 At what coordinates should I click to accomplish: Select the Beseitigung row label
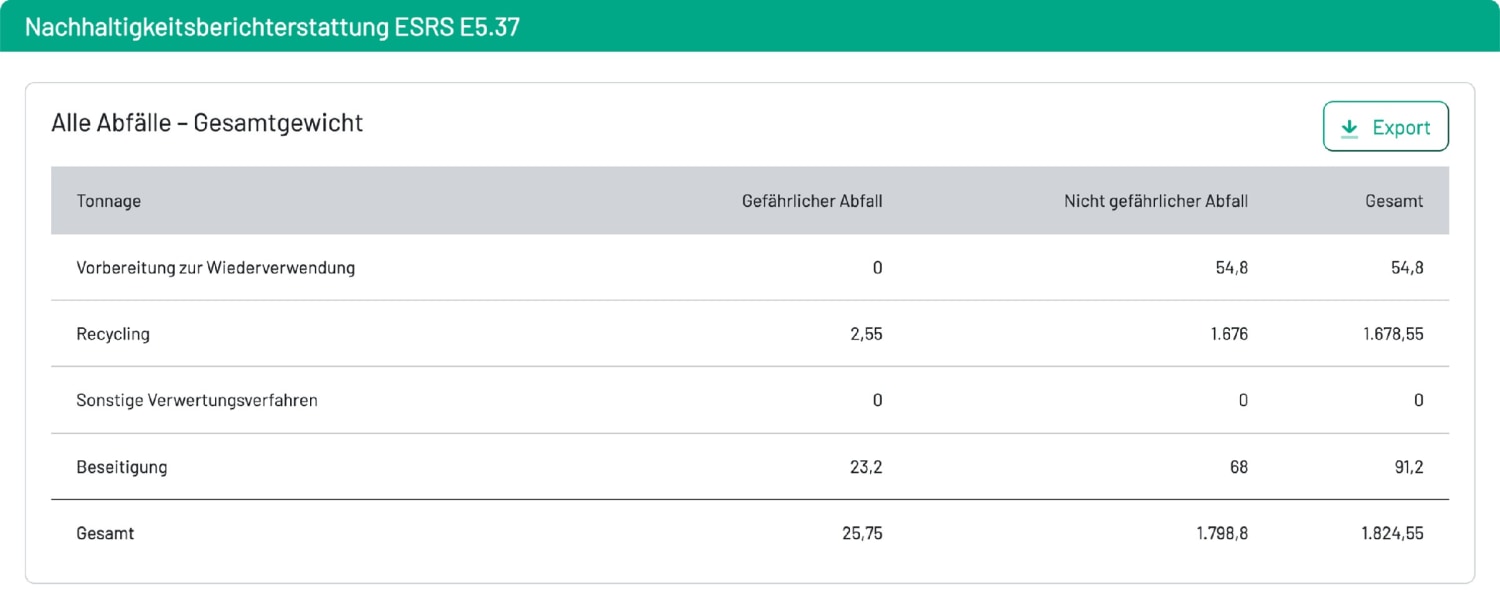pyautogui.click(x=122, y=467)
